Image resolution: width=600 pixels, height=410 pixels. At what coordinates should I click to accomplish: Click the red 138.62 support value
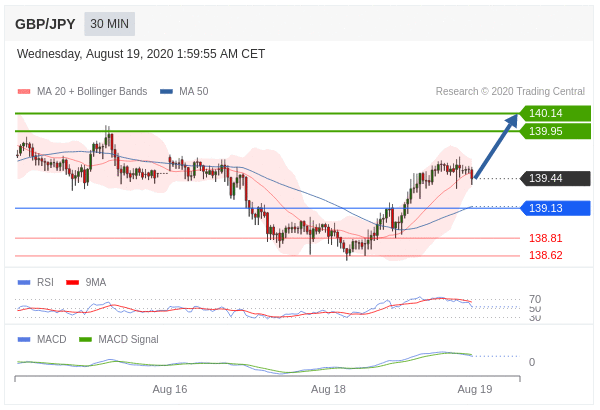pos(546,255)
